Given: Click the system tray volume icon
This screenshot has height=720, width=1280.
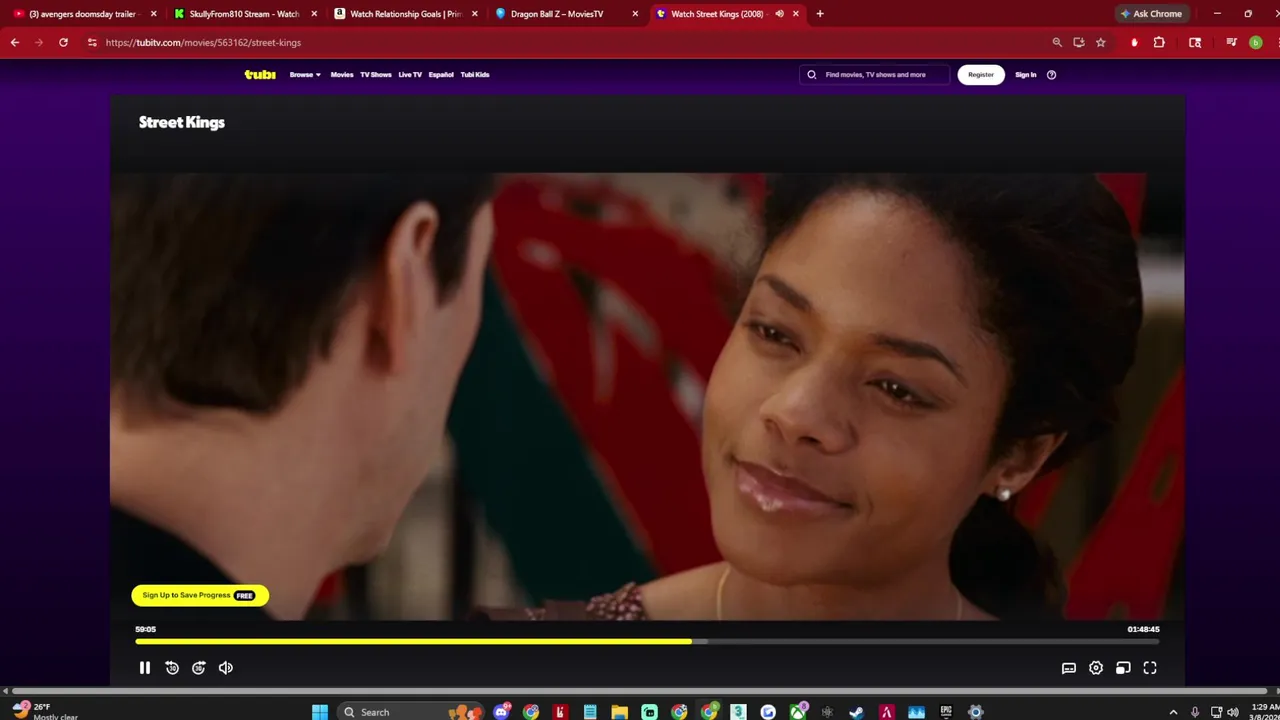Looking at the screenshot, I should coord(1232,712).
